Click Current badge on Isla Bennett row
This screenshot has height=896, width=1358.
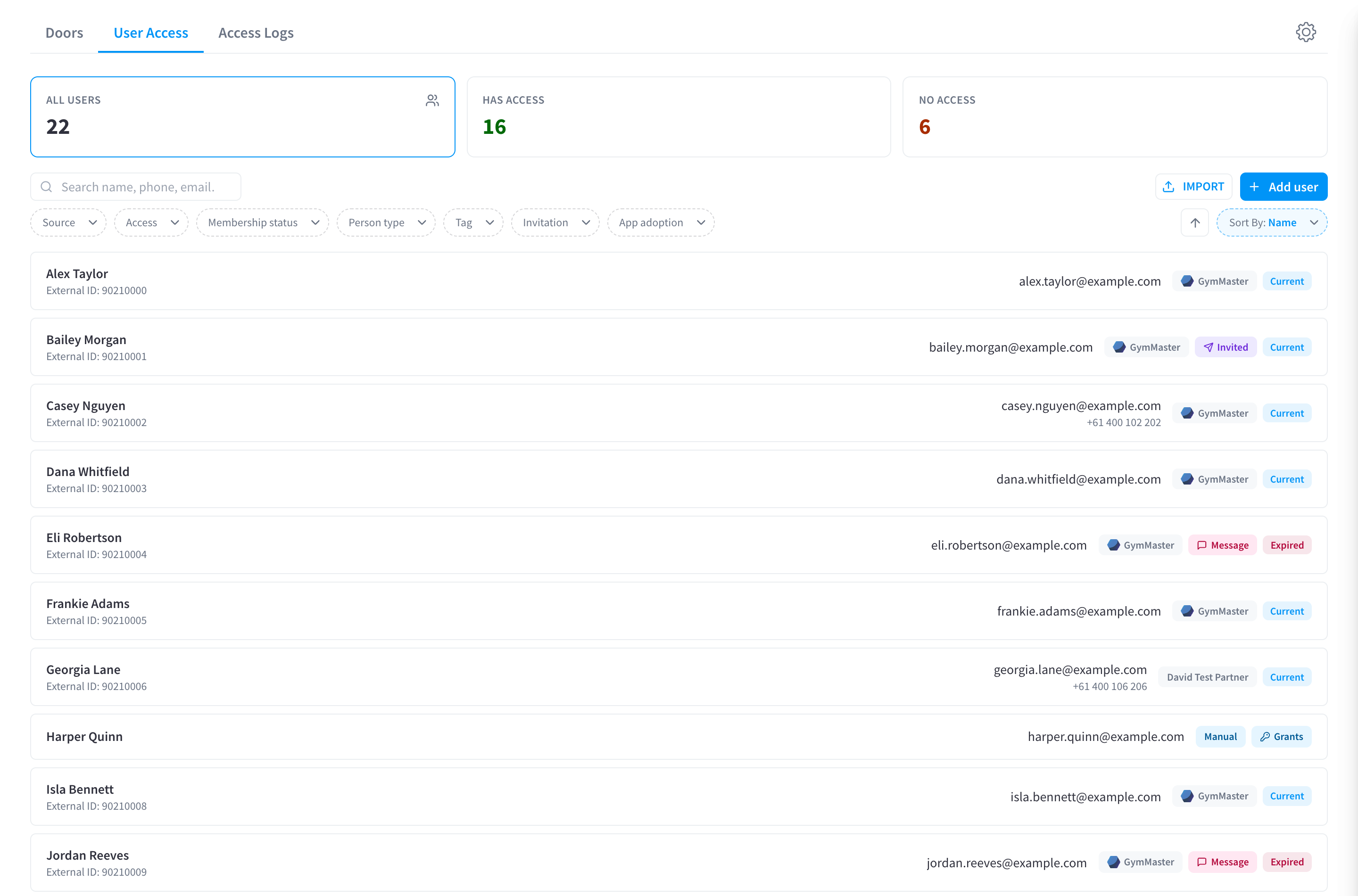[1286, 796]
